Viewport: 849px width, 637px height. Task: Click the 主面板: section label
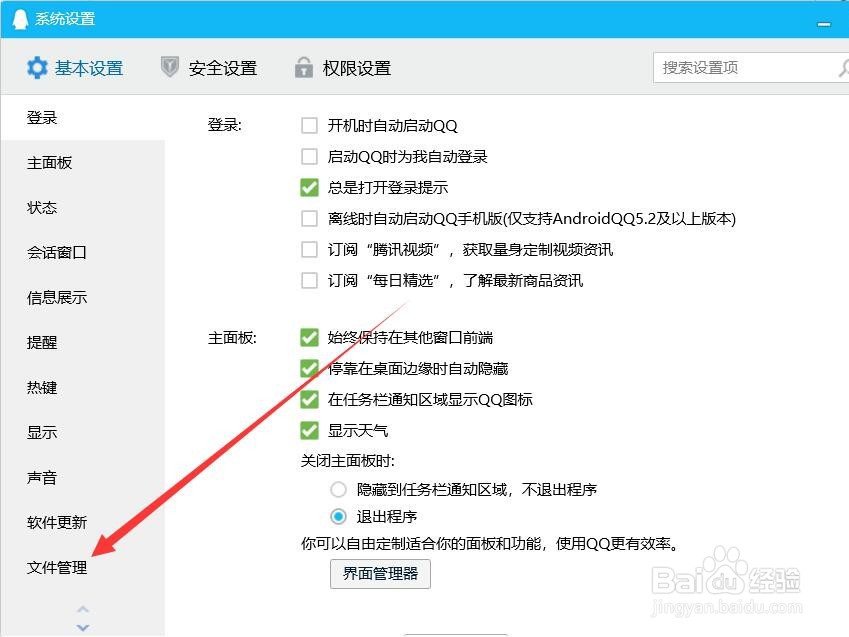[x=232, y=337]
